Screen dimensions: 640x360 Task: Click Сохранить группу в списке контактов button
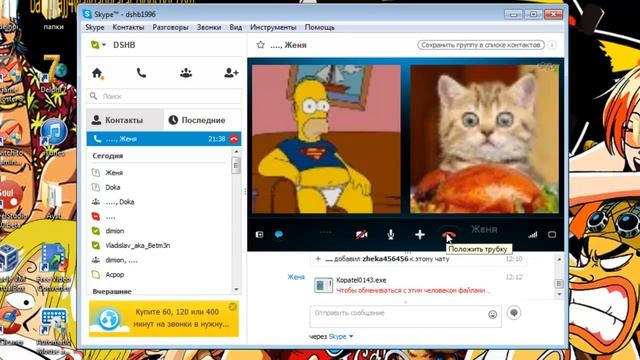click(481, 45)
